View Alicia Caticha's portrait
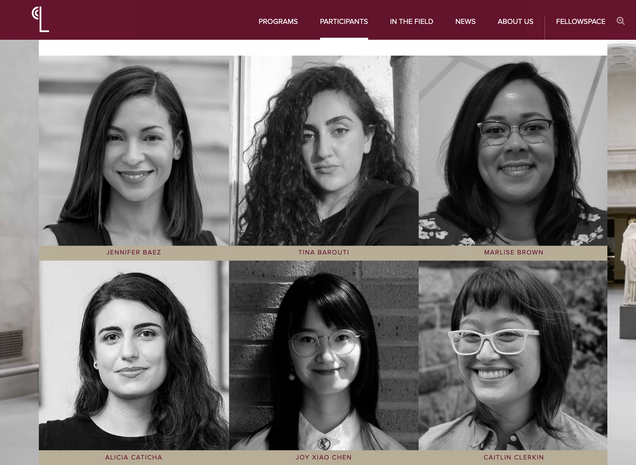 134,355
